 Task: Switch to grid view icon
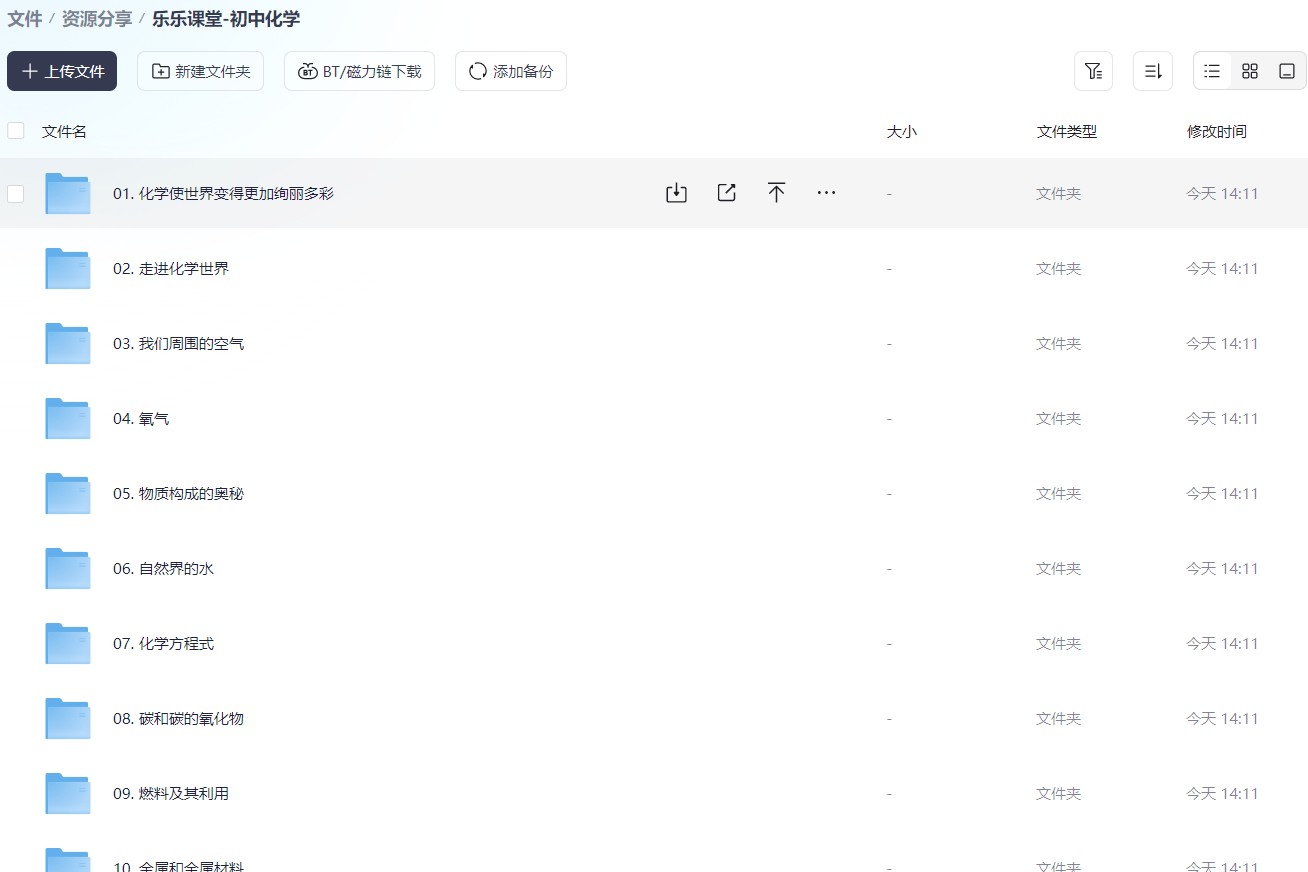(1249, 71)
